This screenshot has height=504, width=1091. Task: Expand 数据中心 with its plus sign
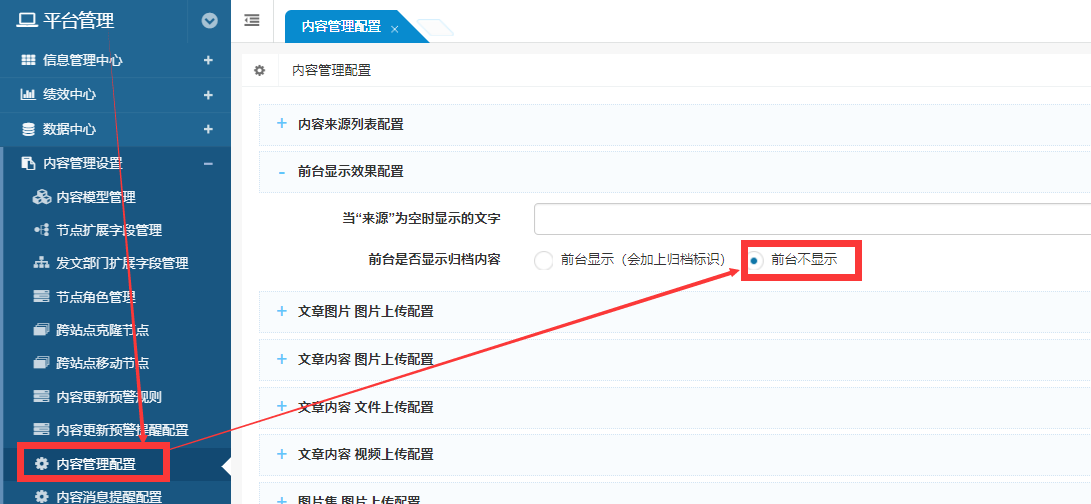(x=208, y=129)
